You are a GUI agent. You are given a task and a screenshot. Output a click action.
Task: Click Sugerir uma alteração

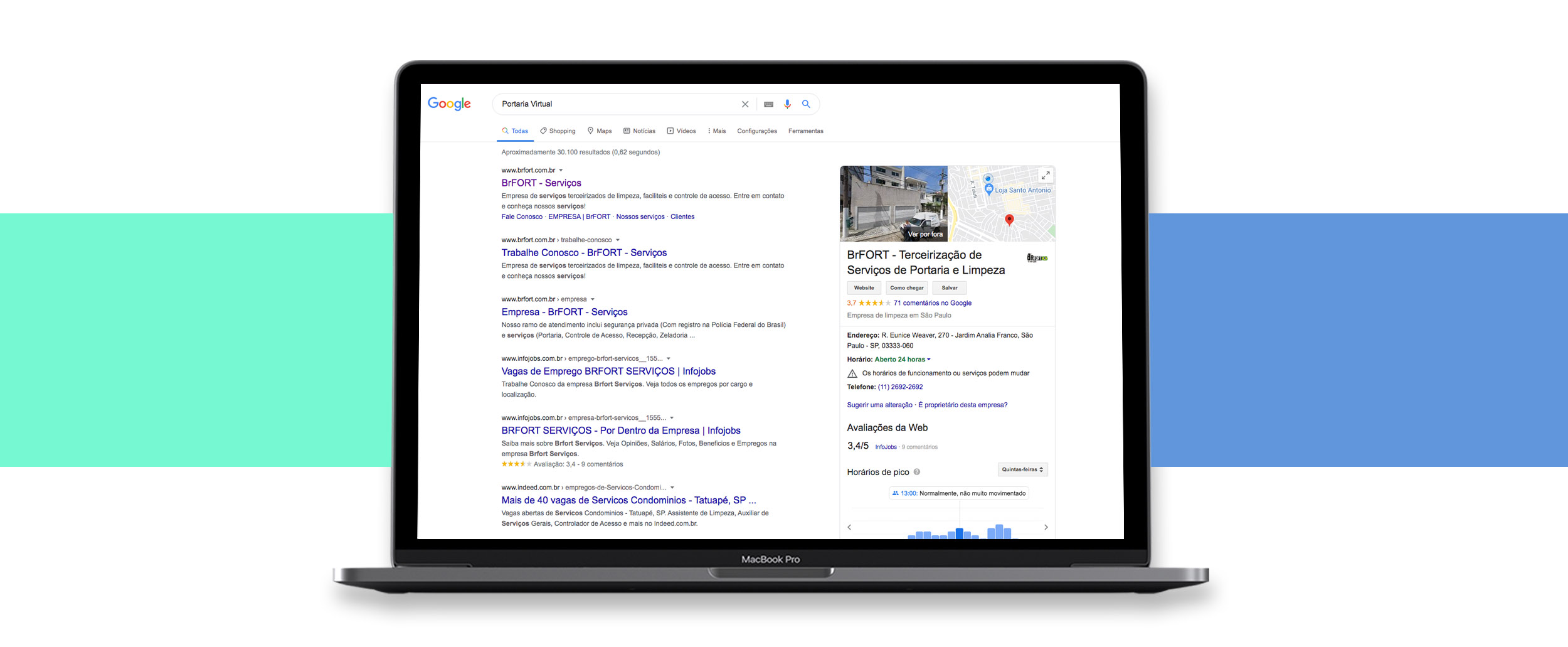pyautogui.click(x=879, y=405)
